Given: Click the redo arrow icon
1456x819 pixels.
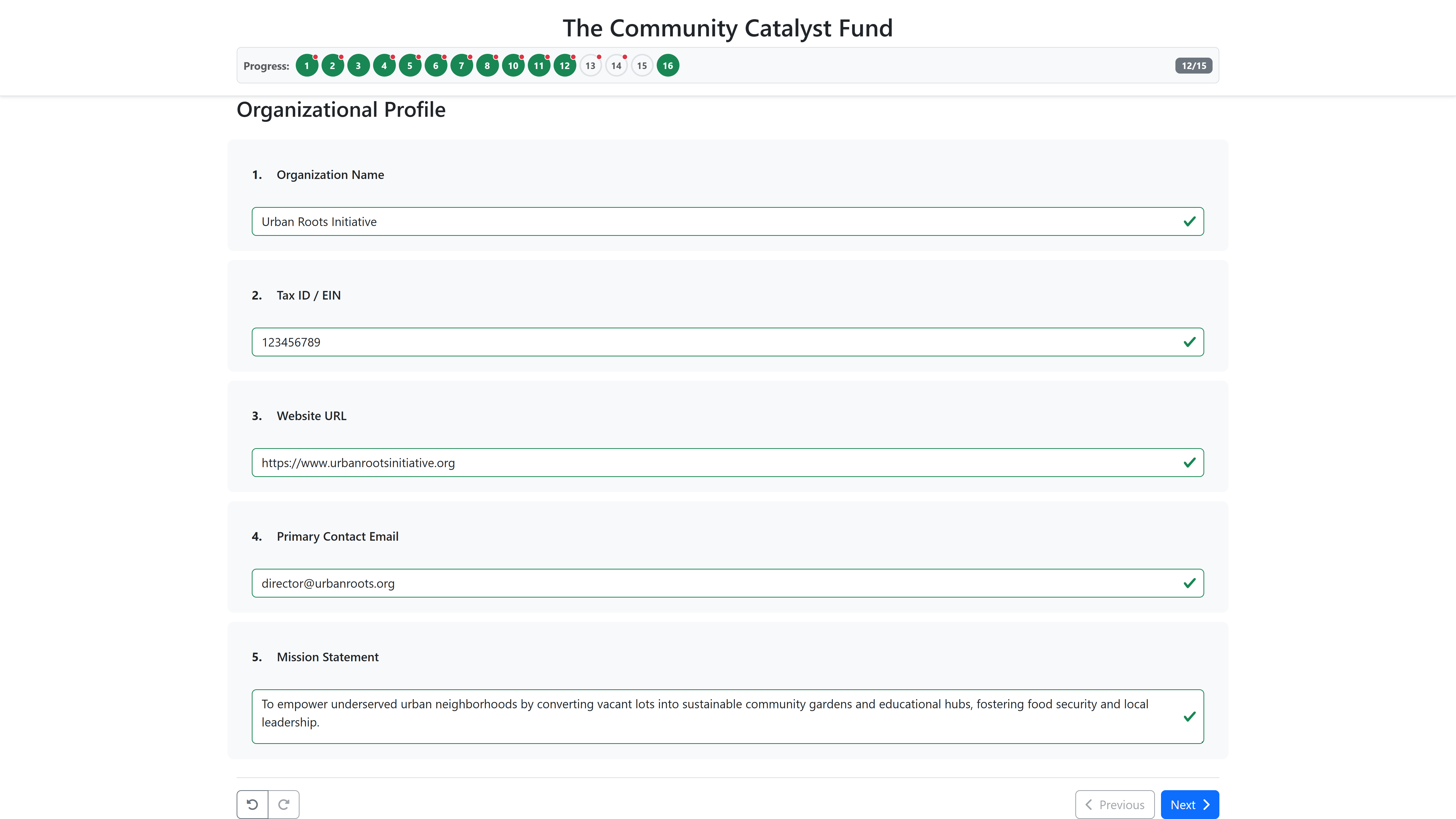Looking at the screenshot, I should (284, 804).
